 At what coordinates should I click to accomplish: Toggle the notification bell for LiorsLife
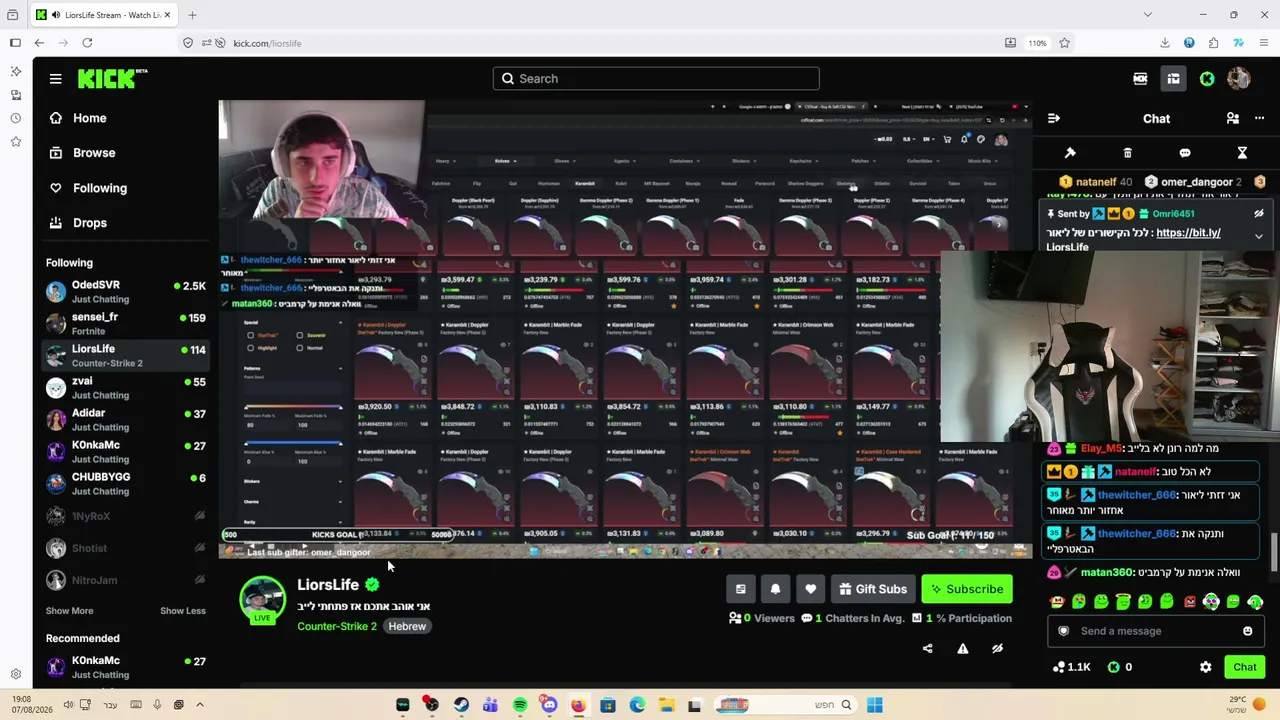775,589
